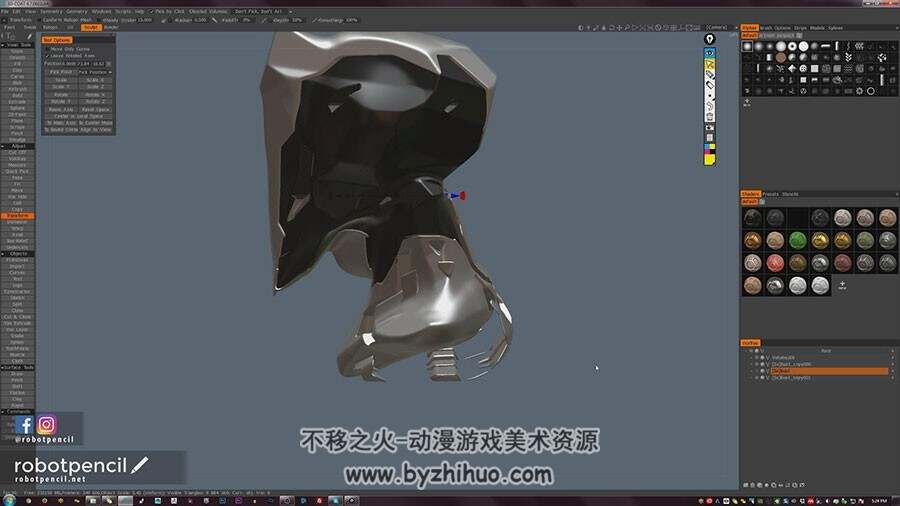Switch to the Retopo room tab
This screenshot has height=506, width=900.
click(50, 27)
